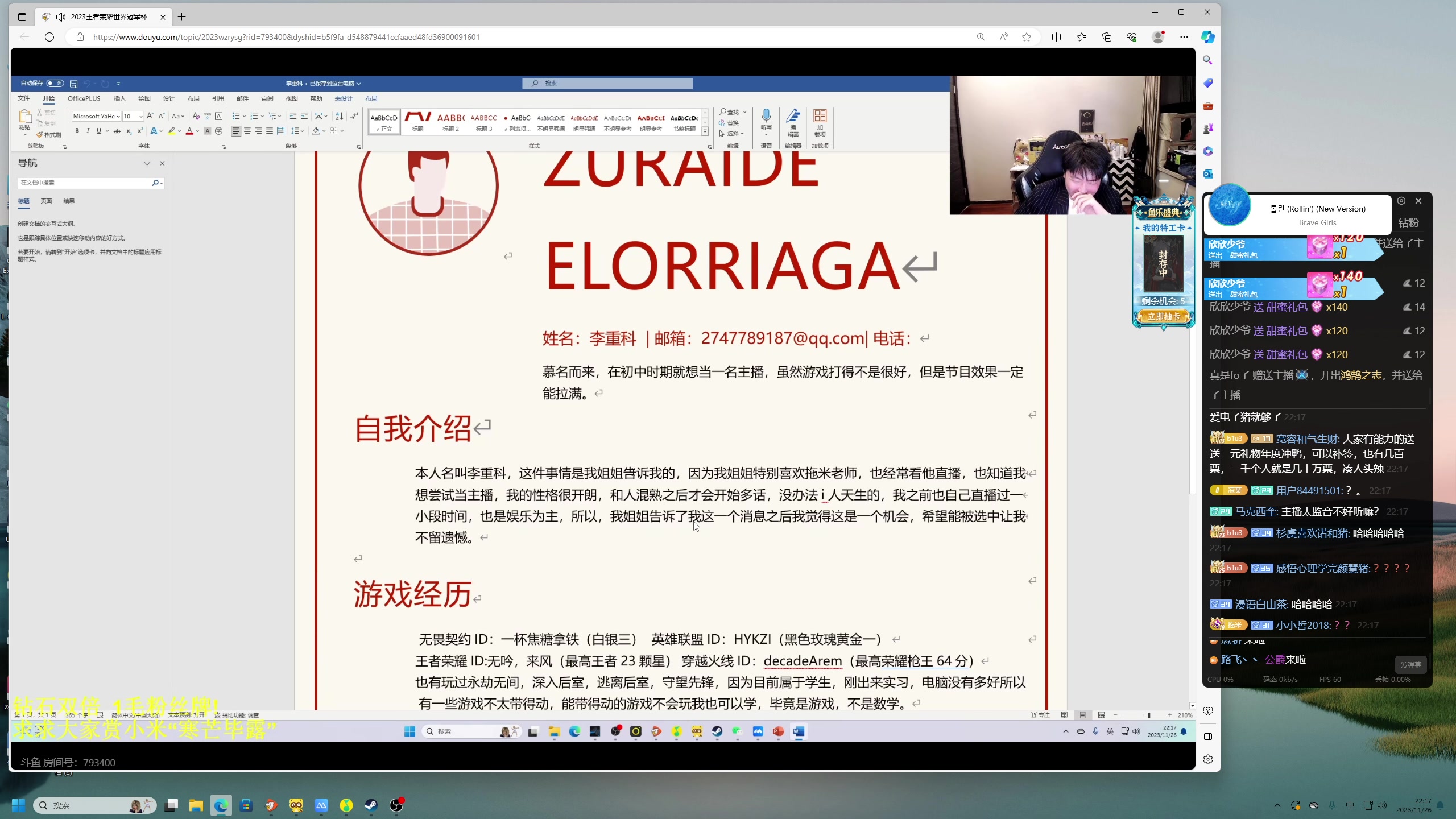Switch to the 插入 ribbon tab
Viewport: 1456px width, 819px height.
[119, 98]
